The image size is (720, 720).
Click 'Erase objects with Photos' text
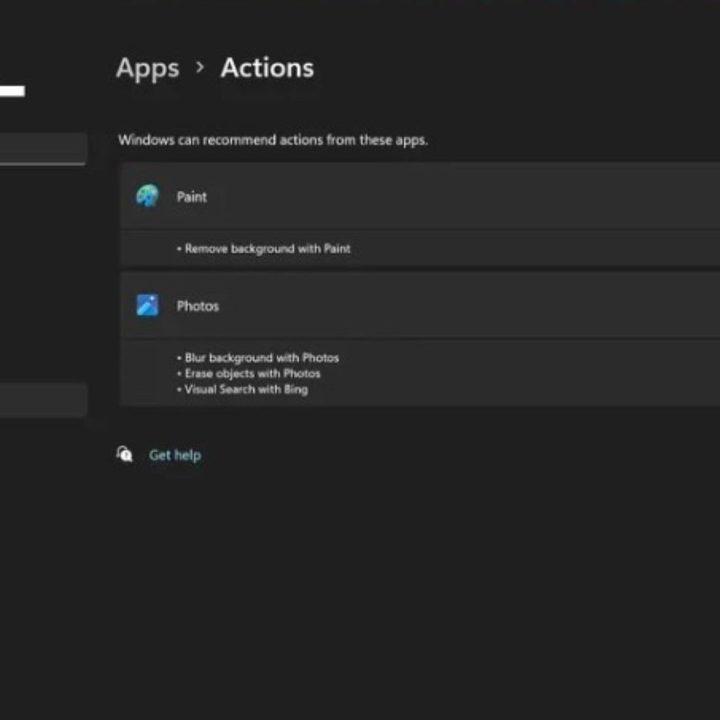pos(252,373)
